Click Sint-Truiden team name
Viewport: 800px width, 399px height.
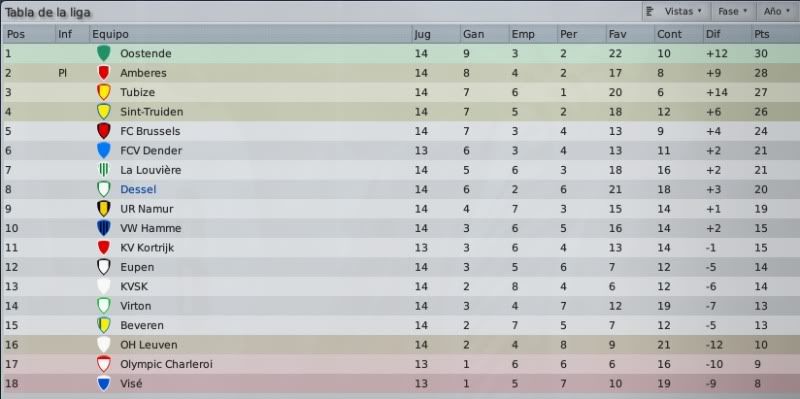click(152, 112)
